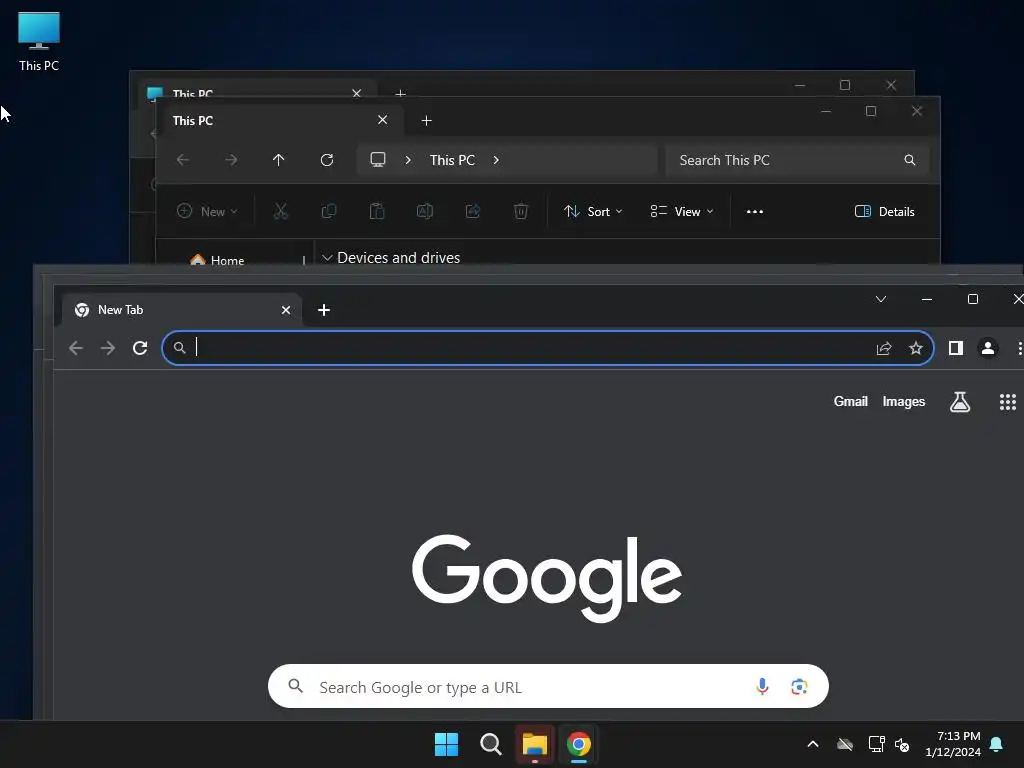Go forward in File Explorer
1024x768 pixels.
[x=231, y=160]
